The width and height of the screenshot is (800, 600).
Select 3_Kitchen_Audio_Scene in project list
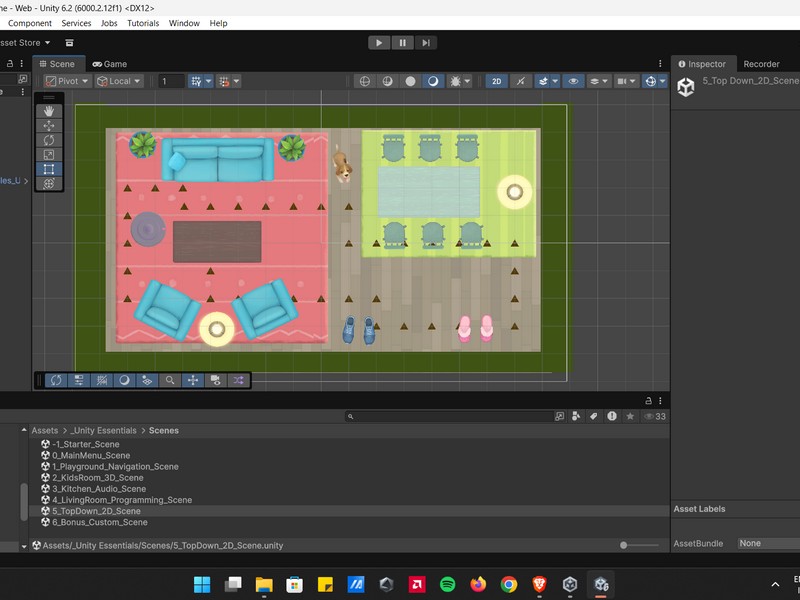[99, 489]
